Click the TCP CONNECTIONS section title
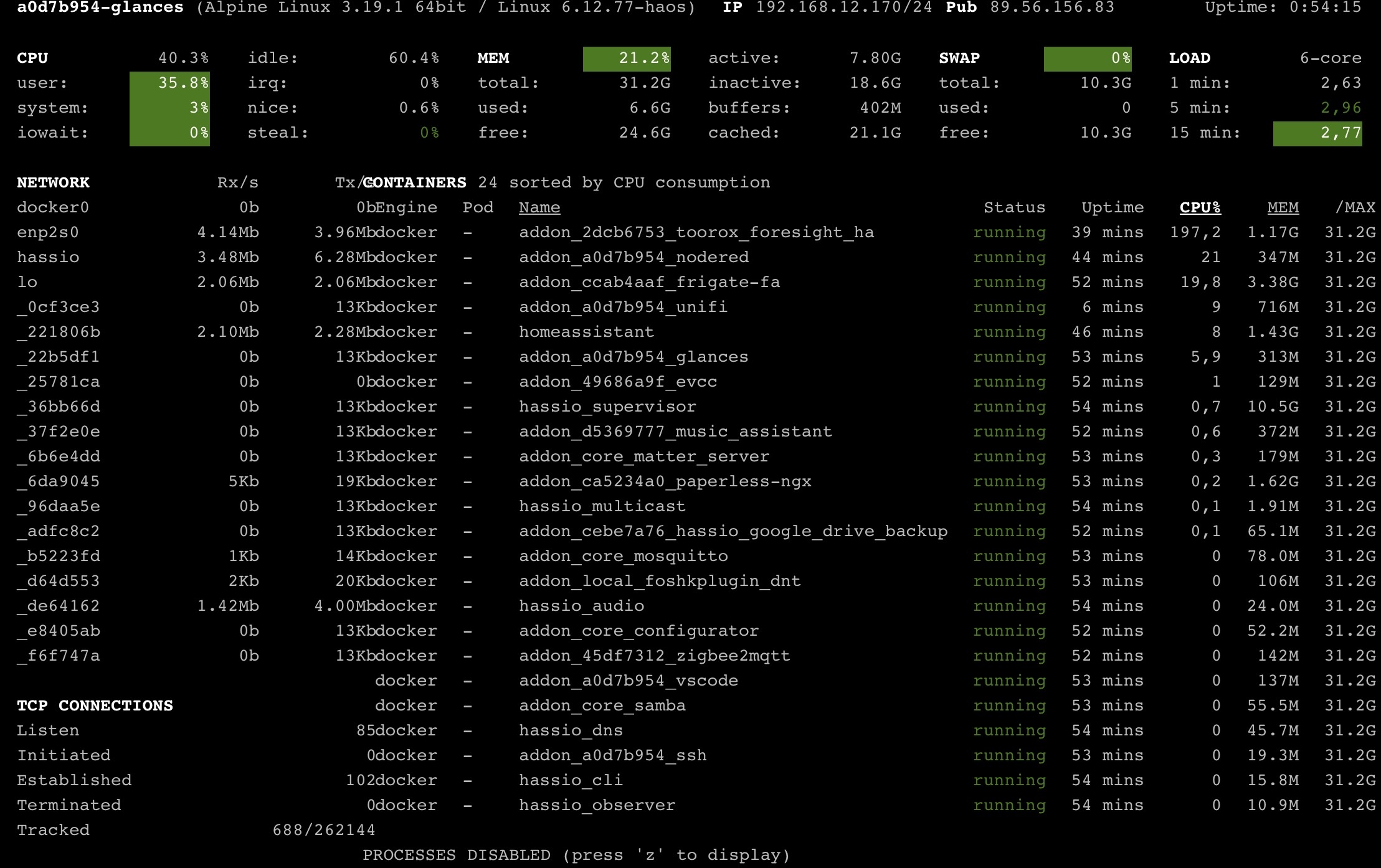Screen dimensions: 1381x868 95,705
